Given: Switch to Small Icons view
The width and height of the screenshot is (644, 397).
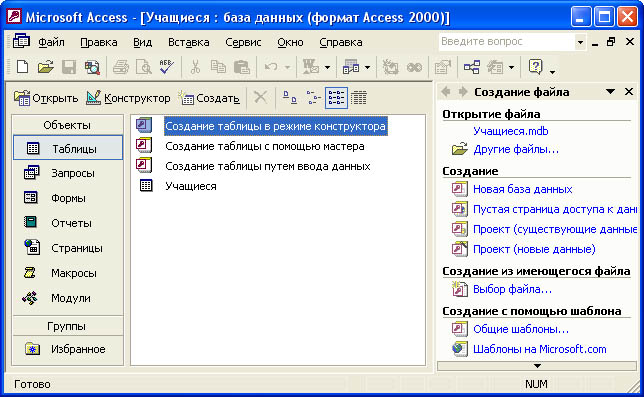Looking at the screenshot, I should pos(313,98).
